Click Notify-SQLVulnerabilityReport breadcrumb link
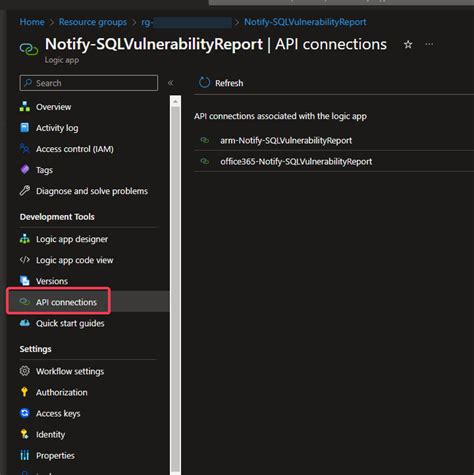Image resolution: width=474 pixels, height=475 pixels. tap(305, 22)
